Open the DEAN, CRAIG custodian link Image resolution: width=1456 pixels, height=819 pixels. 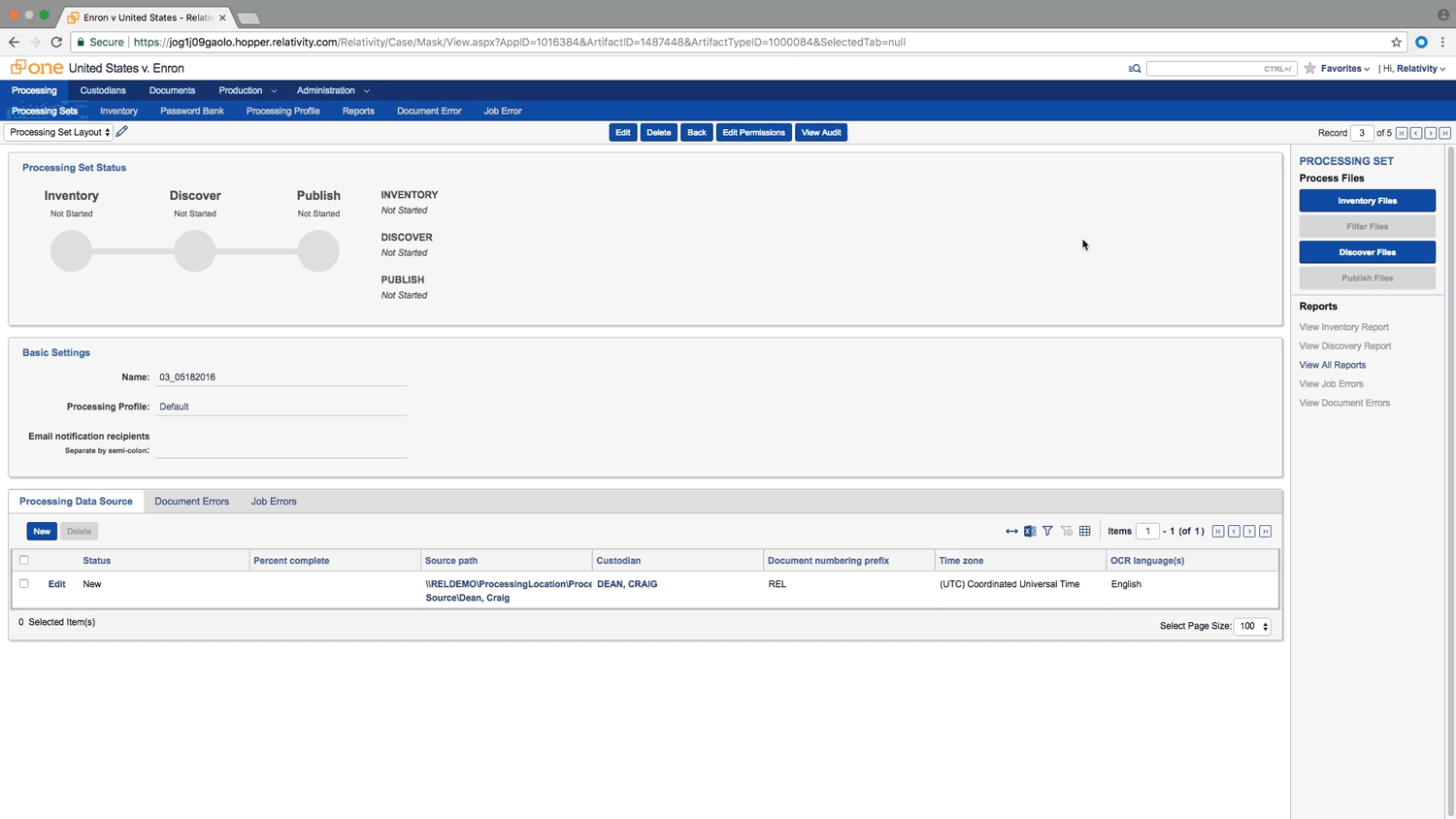click(627, 584)
